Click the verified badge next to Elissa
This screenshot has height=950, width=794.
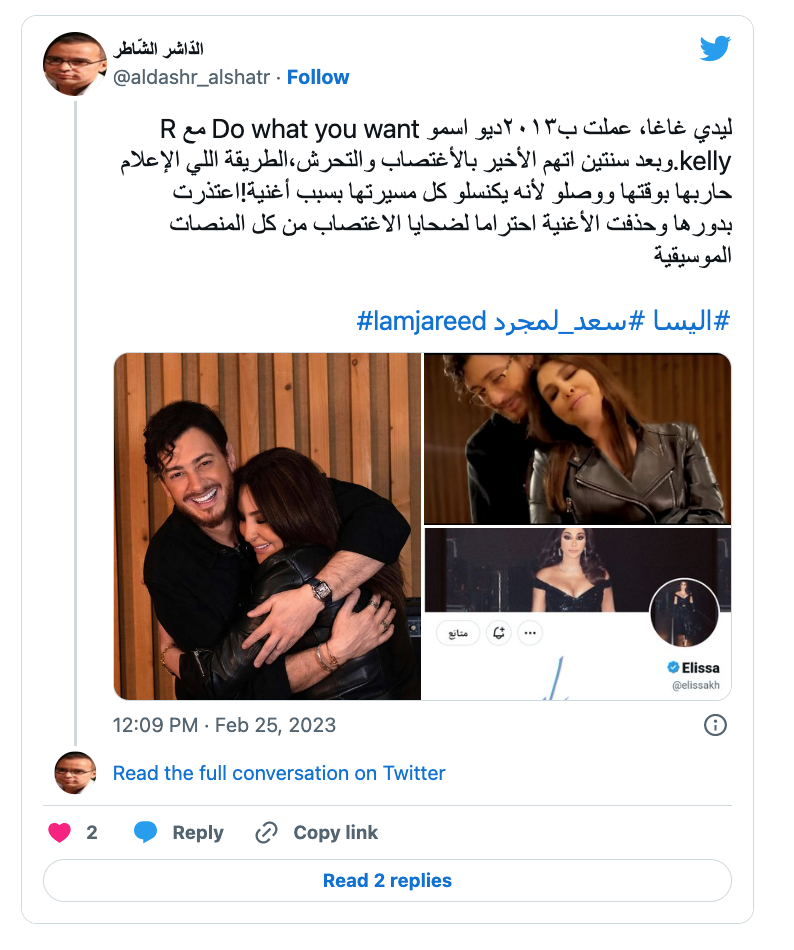click(x=672, y=667)
